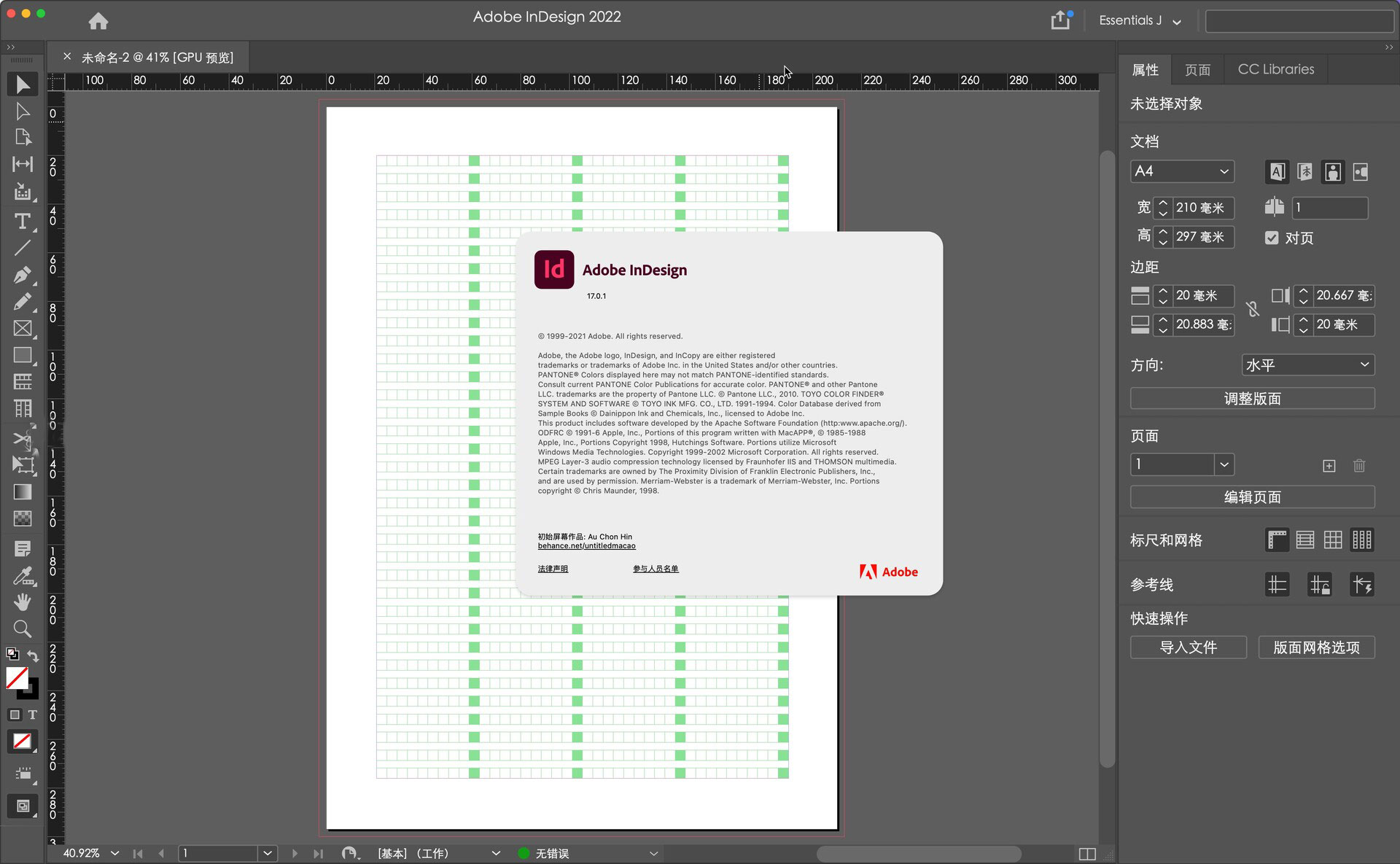Image resolution: width=1400 pixels, height=864 pixels.
Task: Select the Rectangle tool
Action: (x=23, y=355)
